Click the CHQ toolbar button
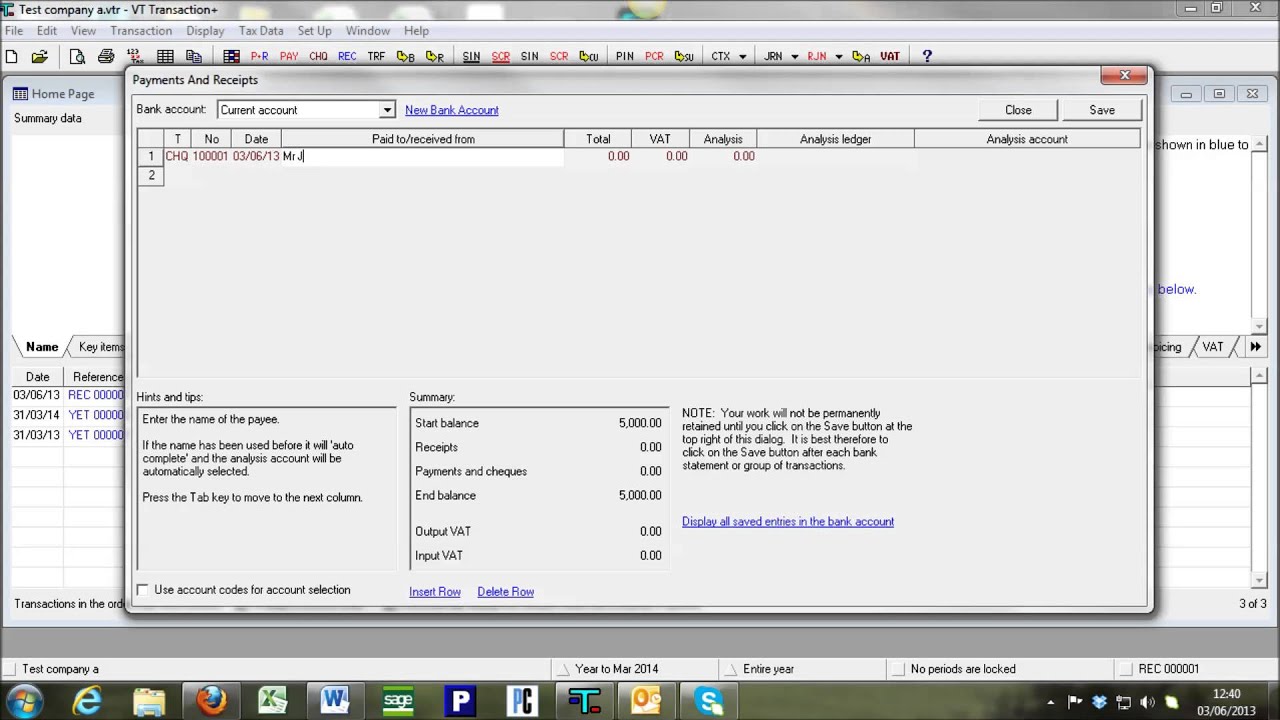Viewport: 1280px width, 720px height. 318,57
